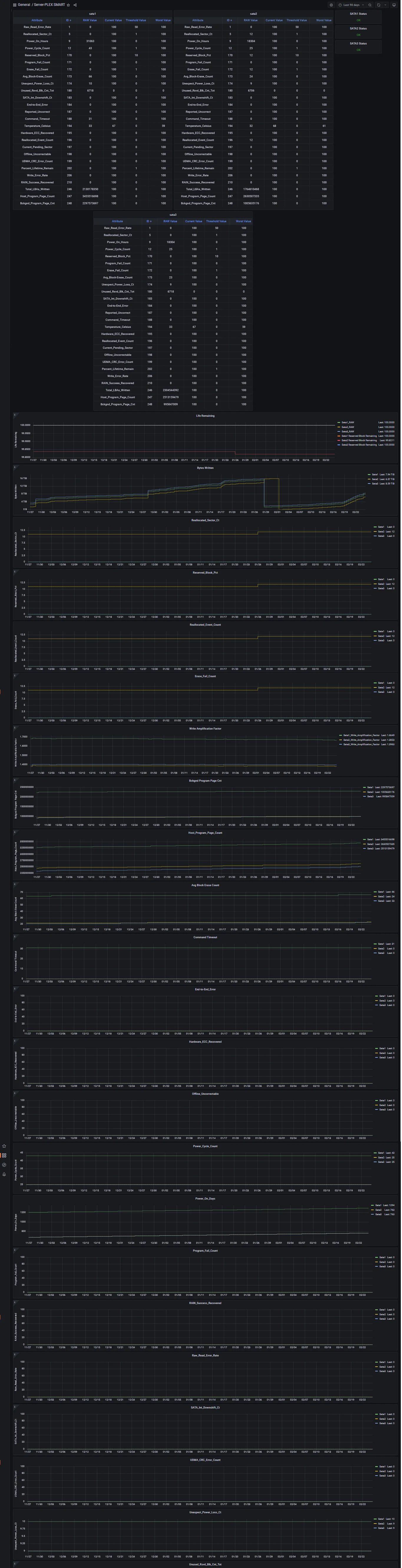Open the Reserved_Block_Pct chart panel title

[x=205, y=573]
